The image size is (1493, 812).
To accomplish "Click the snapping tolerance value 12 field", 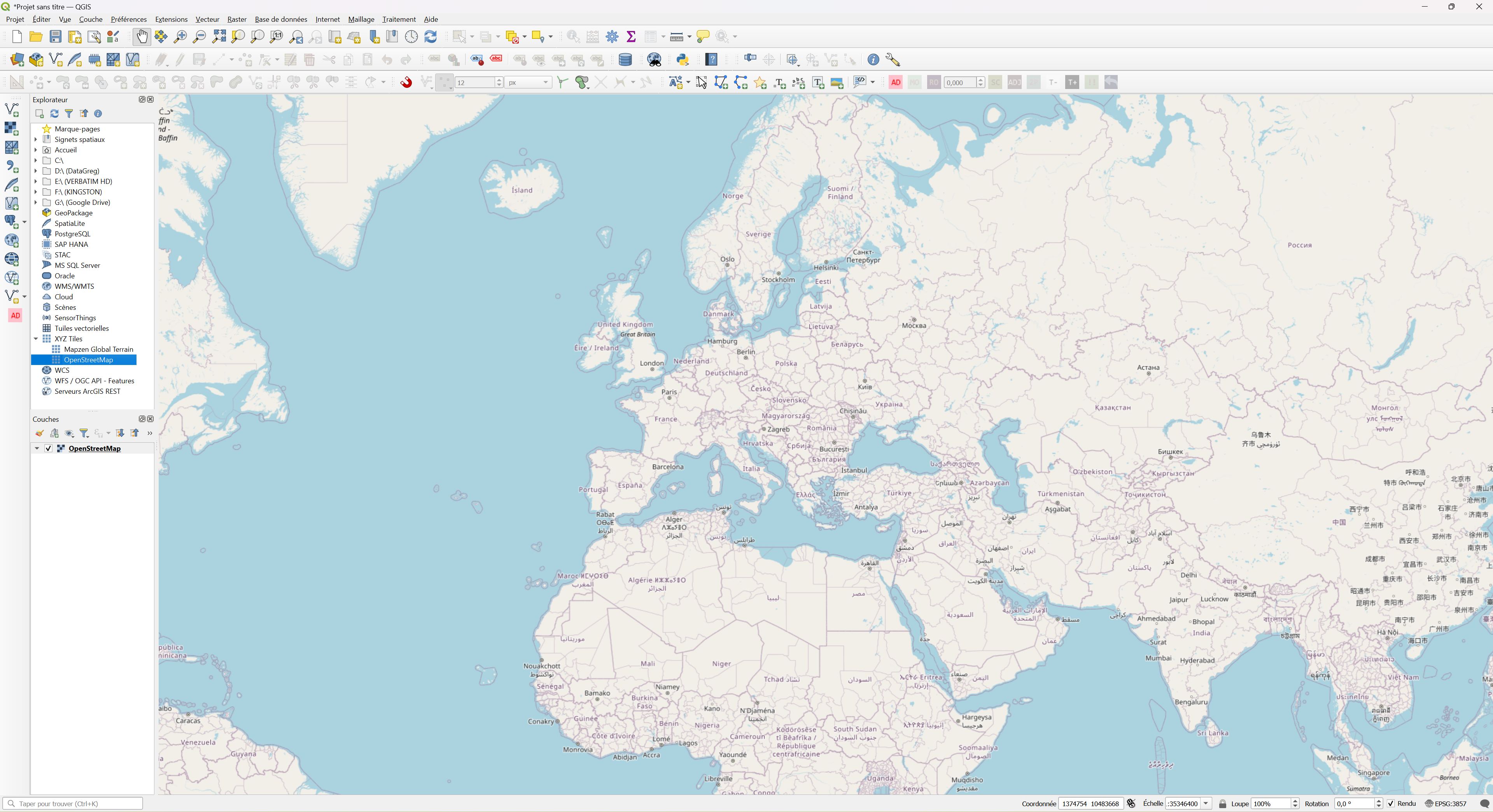I will pyautogui.click(x=475, y=82).
